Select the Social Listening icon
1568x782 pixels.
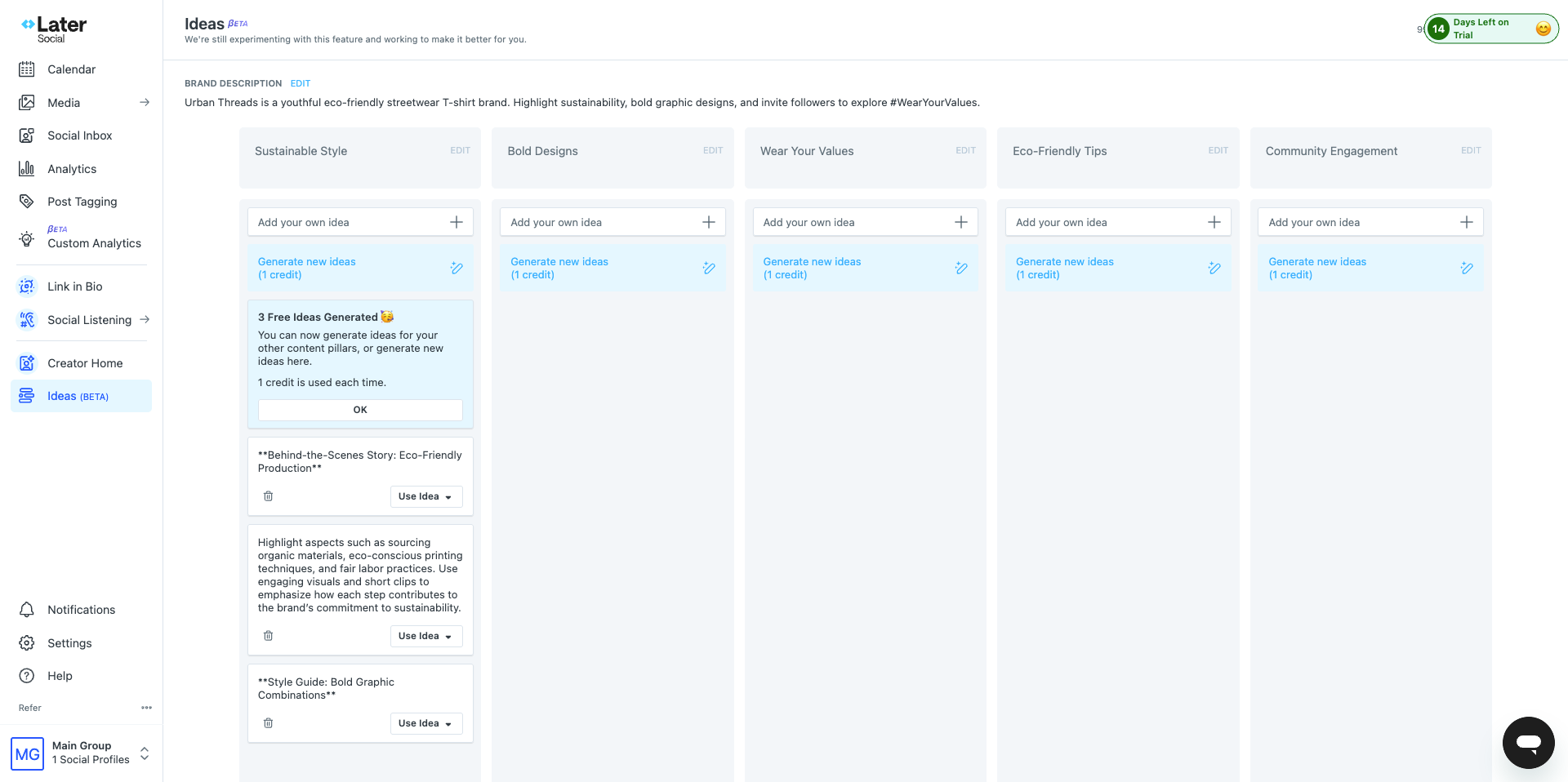[27, 319]
